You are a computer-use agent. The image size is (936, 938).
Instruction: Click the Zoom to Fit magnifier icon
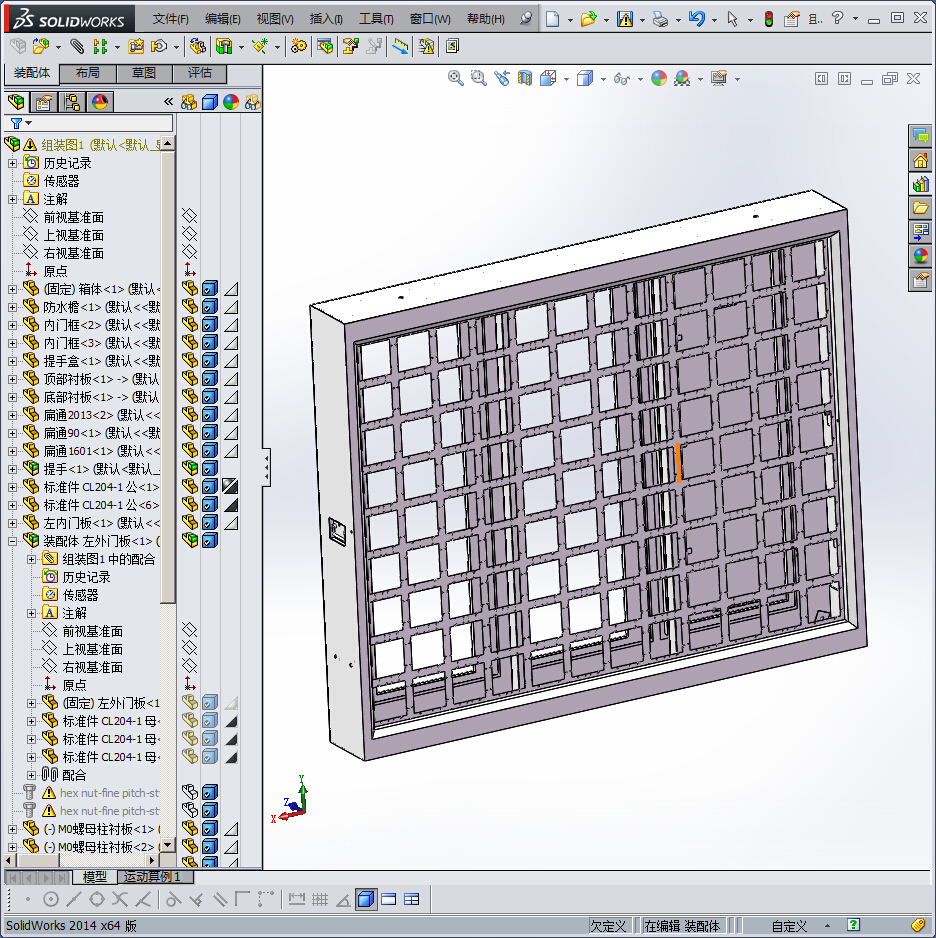(456, 78)
